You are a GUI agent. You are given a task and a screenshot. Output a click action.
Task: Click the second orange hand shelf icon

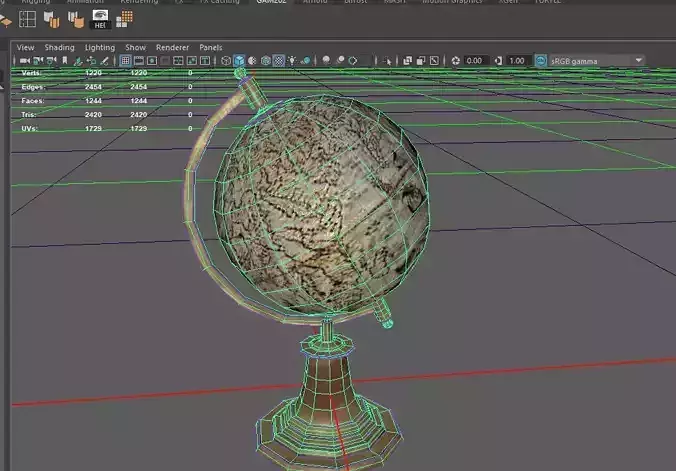[x=76, y=20]
